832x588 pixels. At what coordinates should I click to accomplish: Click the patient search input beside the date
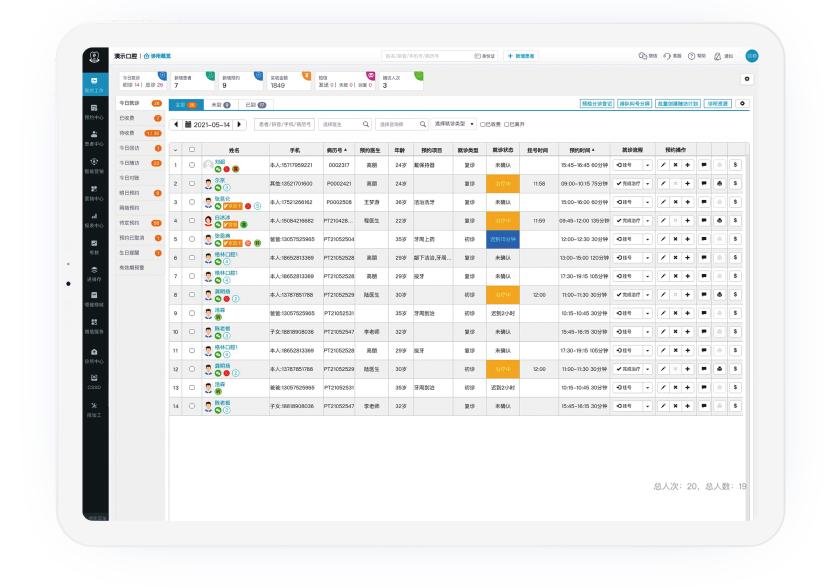tap(284, 124)
